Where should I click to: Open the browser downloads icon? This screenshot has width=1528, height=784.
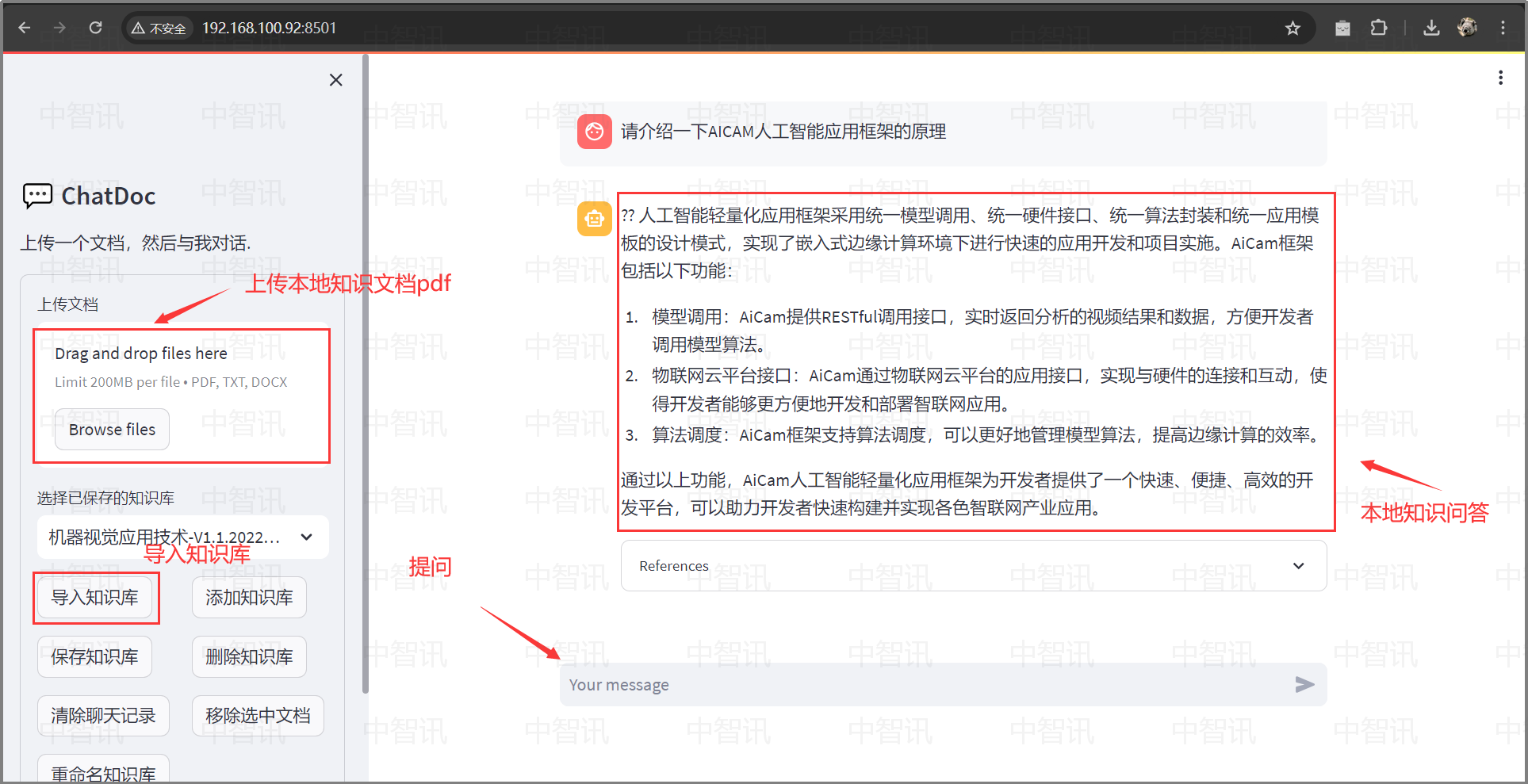(1432, 28)
